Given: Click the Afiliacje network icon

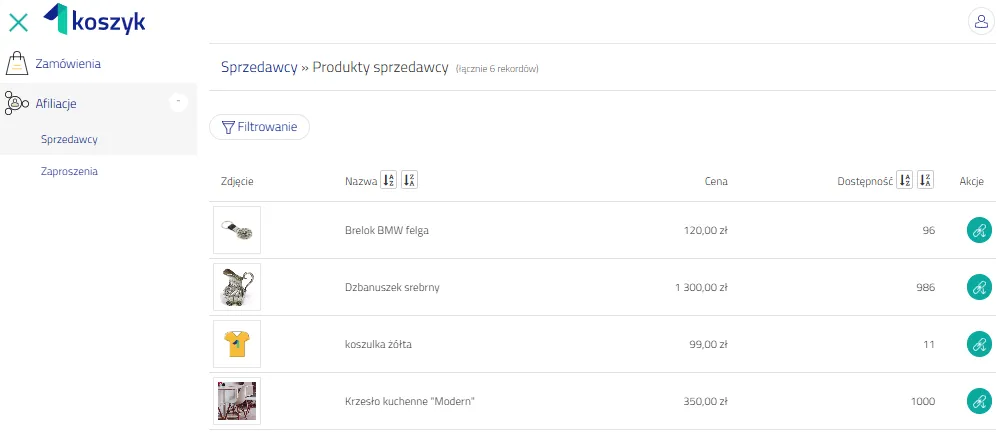Looking at the screenshot, I should [x=16, y=103].
